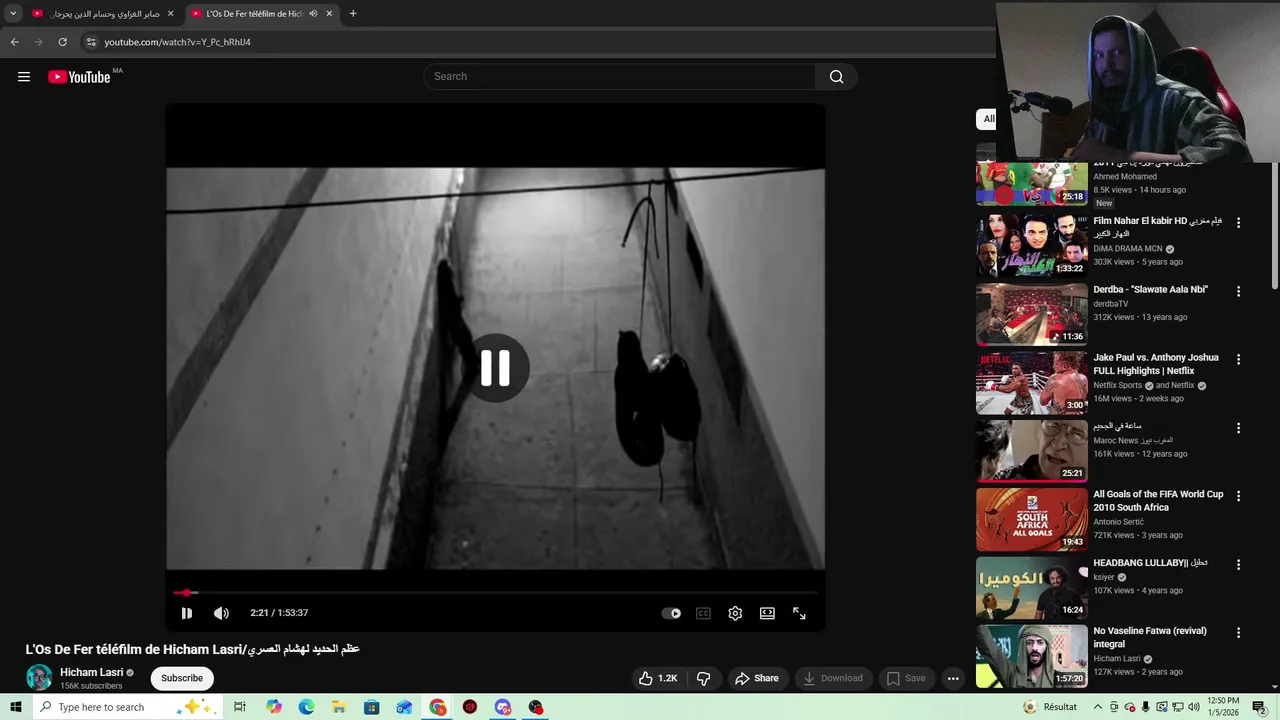Open Microsoft Store from the taskbar
This screenshot has height=720, width=1280.
371,707
